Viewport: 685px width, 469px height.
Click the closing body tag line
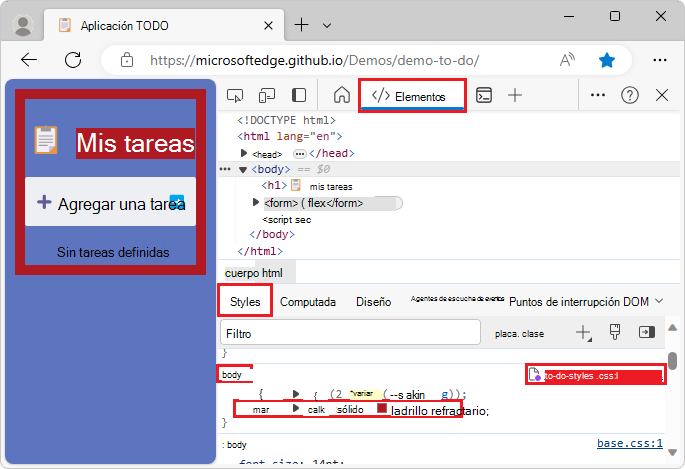pos(272,234)
